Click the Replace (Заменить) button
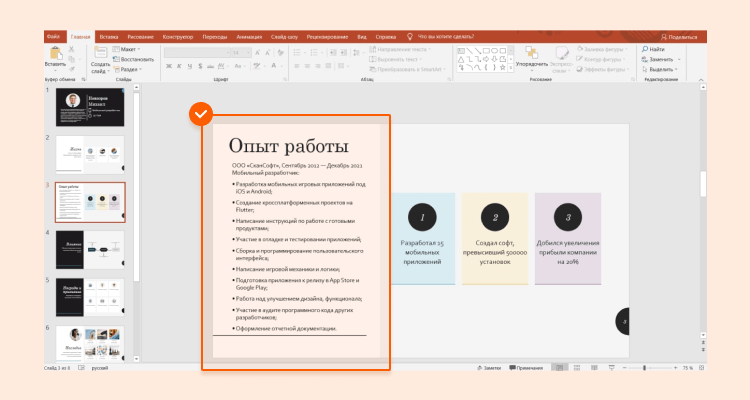Viewport: 750px width, 400px height. point(660,59)
